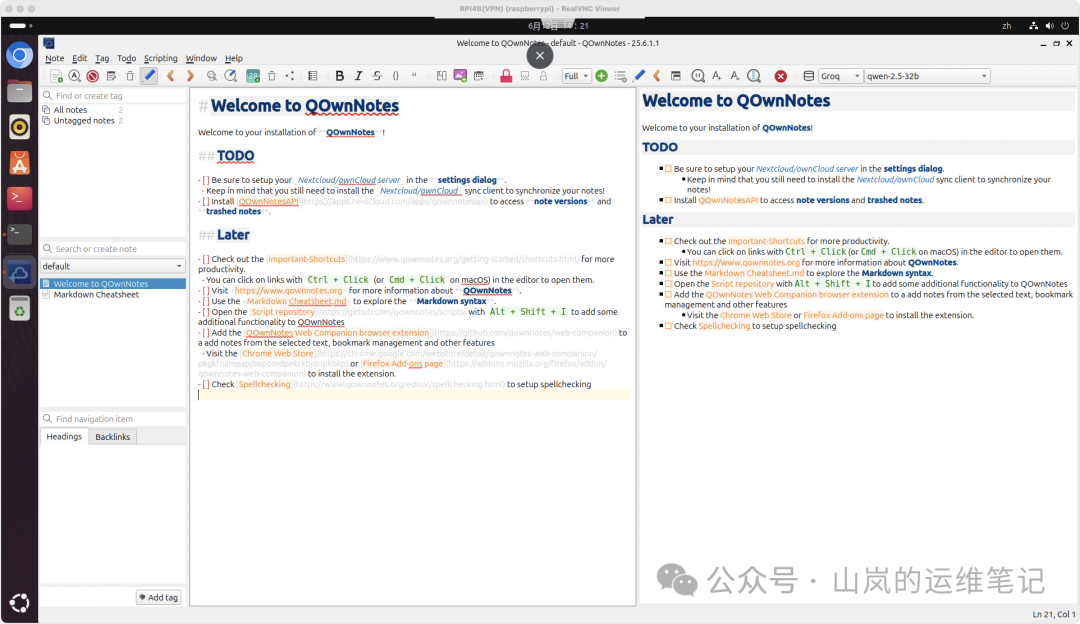The width and height of the screenshot is (1080, 624).
Task: Tick the 'Be sure to setup' preview checkbox
Action: [667, 169]
